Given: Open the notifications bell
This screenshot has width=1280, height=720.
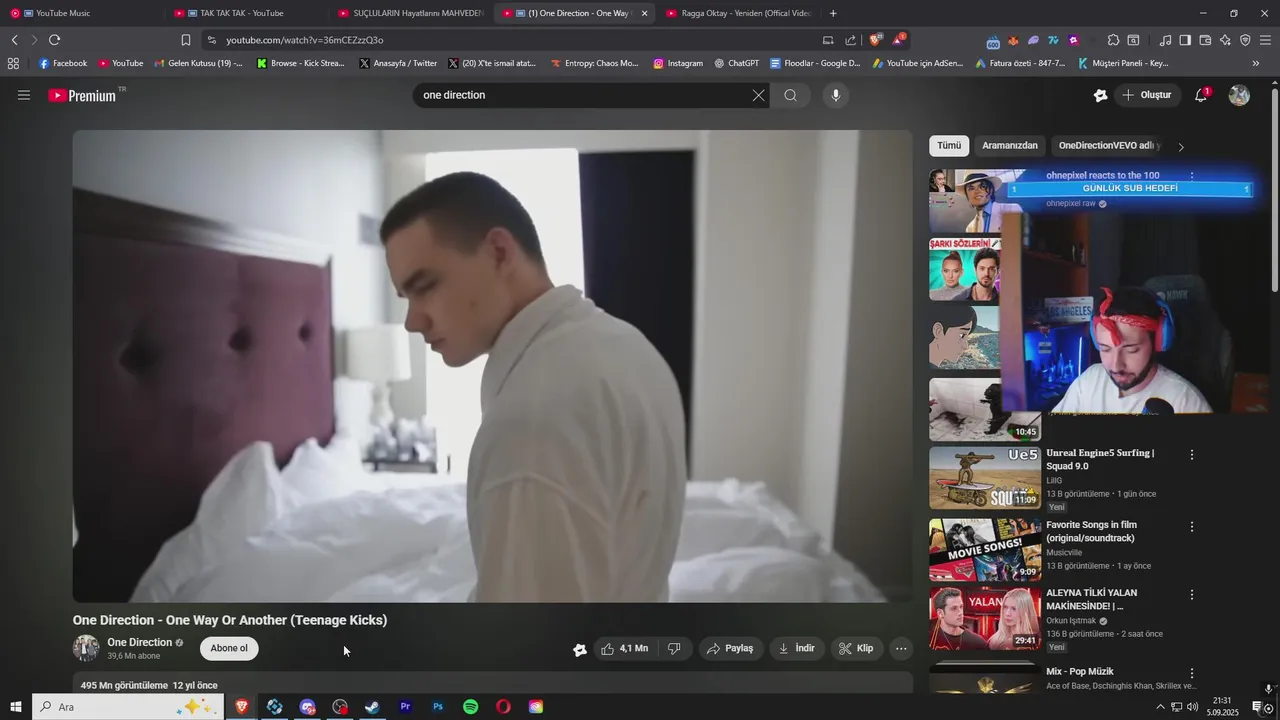Looking at the screenshot, I should point(1201,95).
